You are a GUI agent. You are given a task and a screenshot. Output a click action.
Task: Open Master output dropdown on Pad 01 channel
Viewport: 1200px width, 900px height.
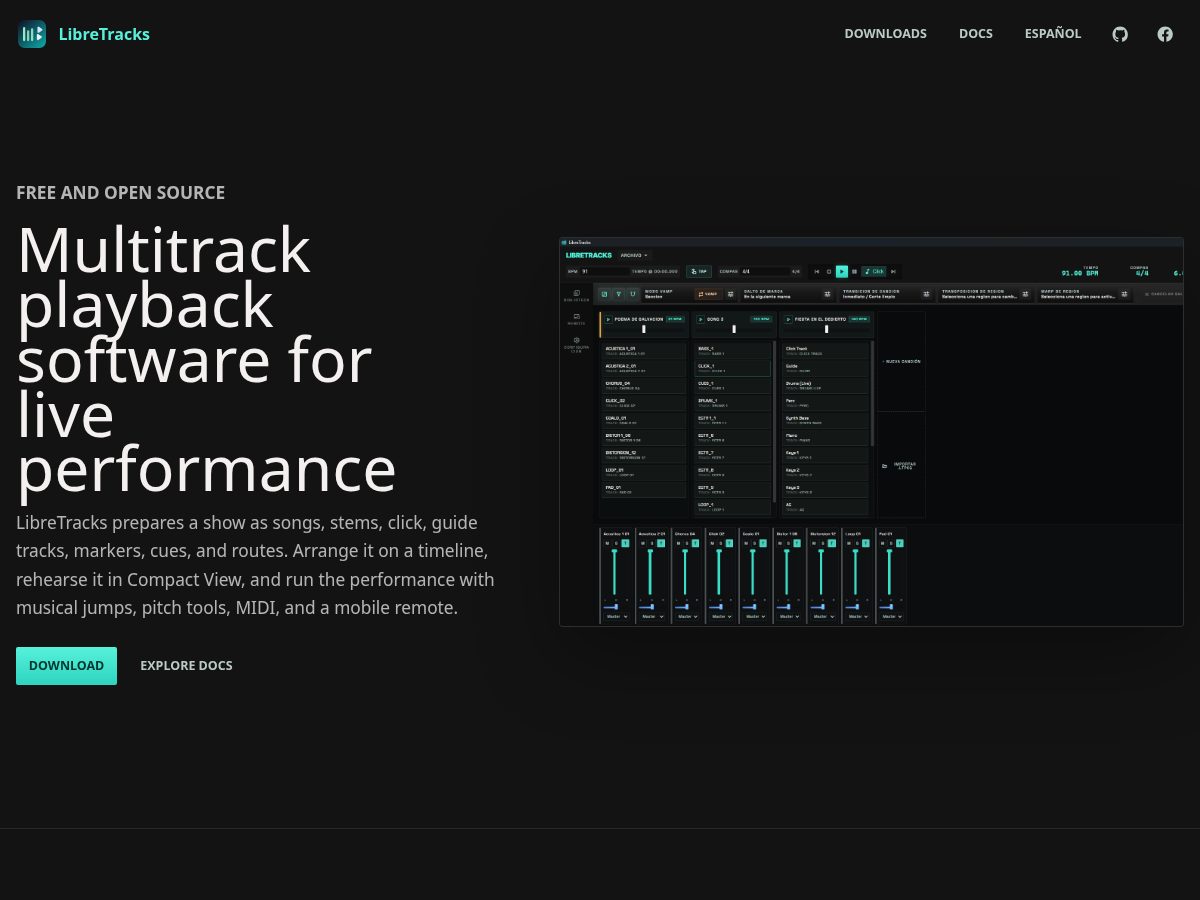point(891,617)
